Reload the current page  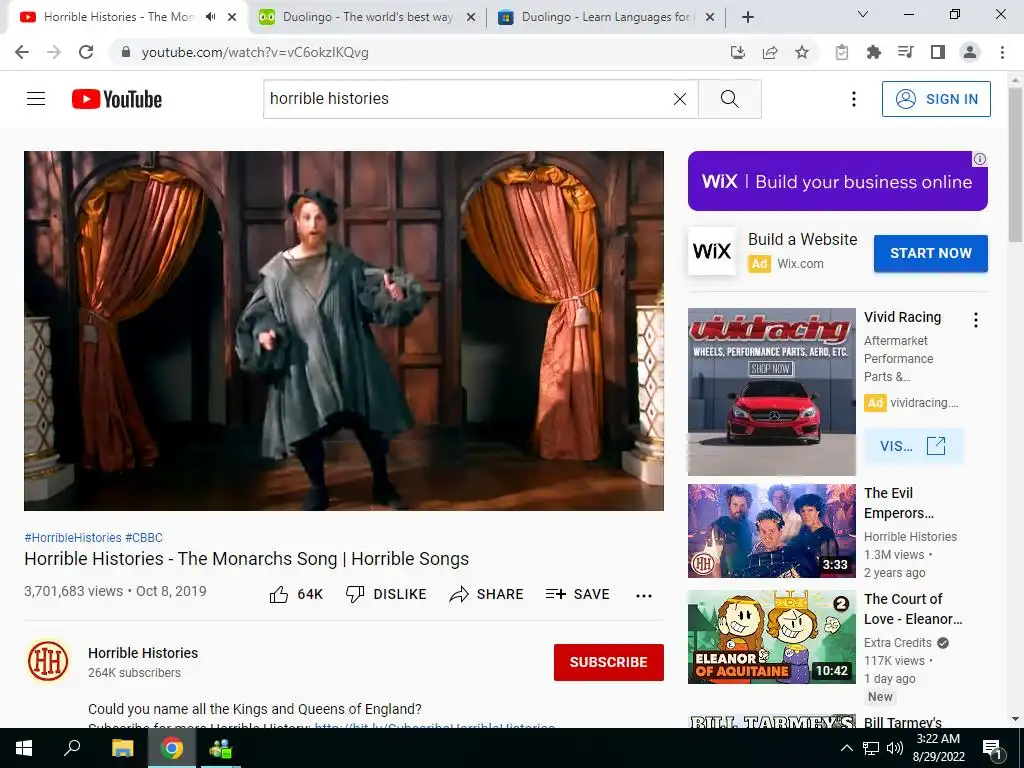[x=86, y=52]
